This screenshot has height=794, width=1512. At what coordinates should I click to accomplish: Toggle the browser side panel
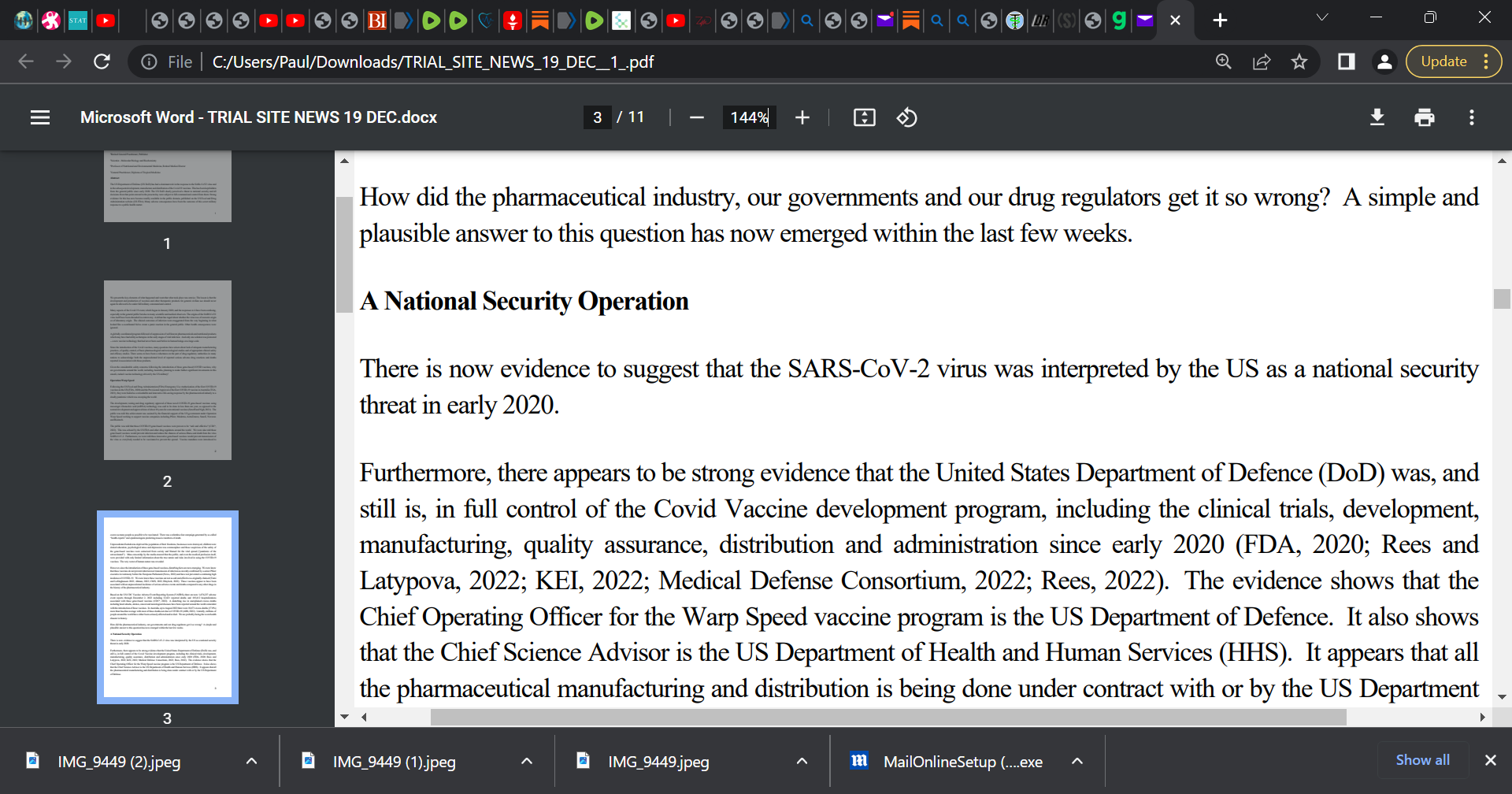1347,61
